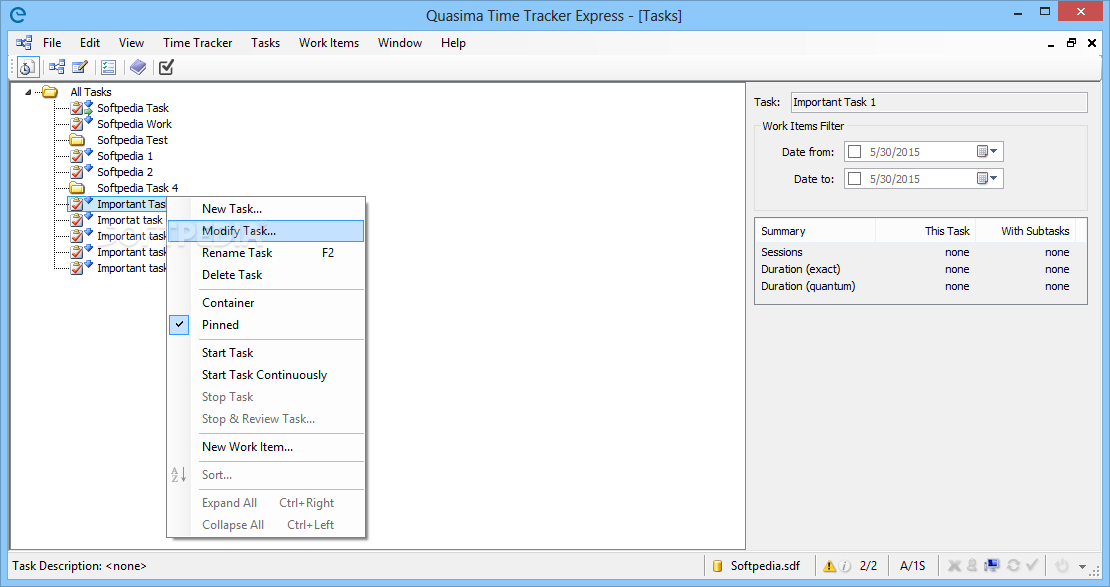Click the Work Items pencil toolbar icon
This screenshot has height=587, width=1110.
(x=80, y=67)
